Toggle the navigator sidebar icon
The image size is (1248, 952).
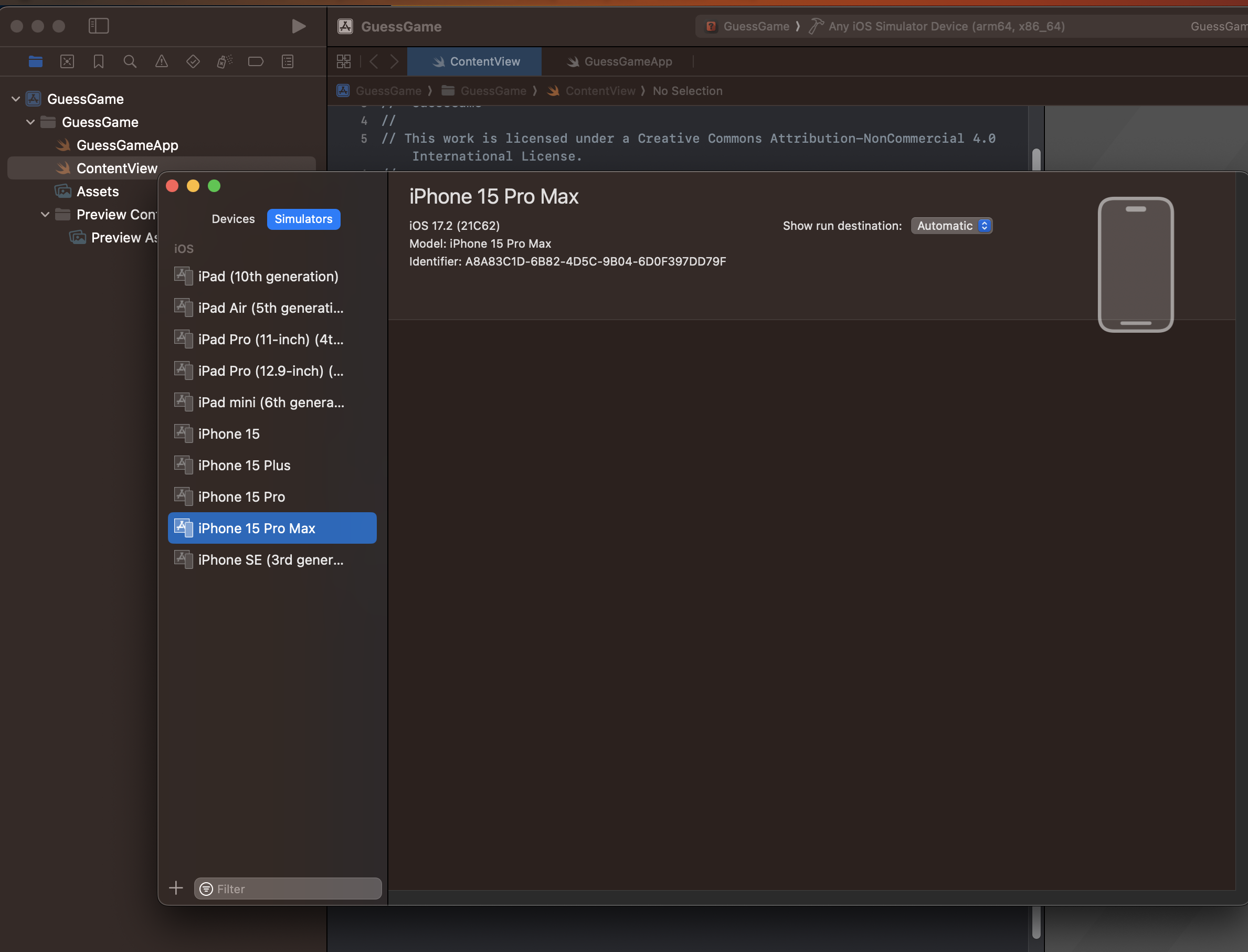[99, 26]
